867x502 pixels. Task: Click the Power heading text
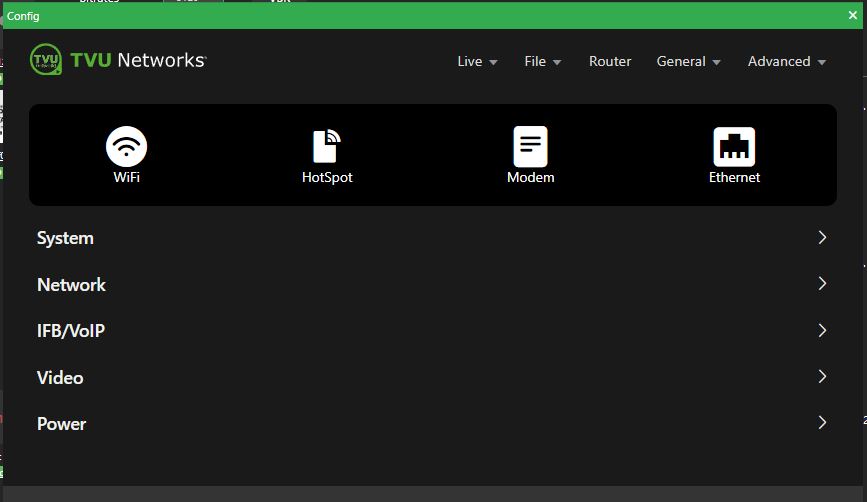61,424
